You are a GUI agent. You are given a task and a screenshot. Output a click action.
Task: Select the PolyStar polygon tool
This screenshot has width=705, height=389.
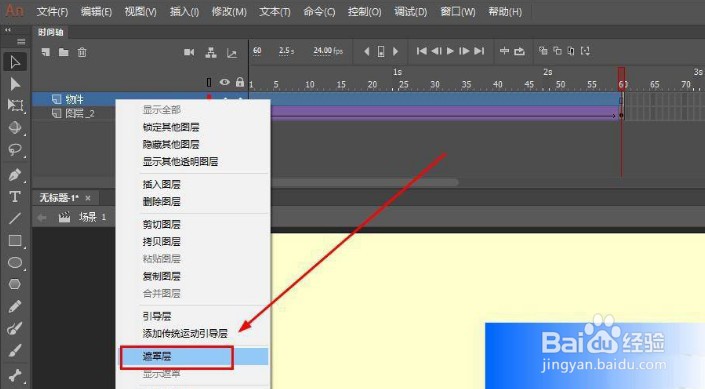[x=15, y=284]
